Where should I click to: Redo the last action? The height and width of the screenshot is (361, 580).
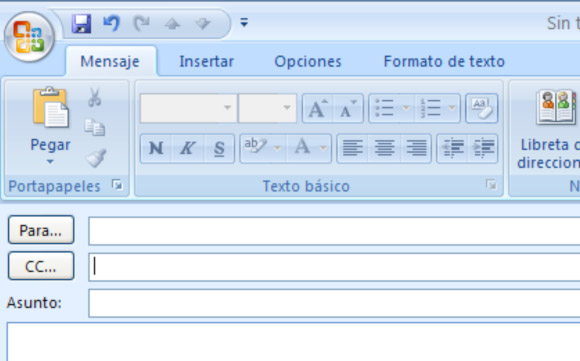[x=142, y=24]
